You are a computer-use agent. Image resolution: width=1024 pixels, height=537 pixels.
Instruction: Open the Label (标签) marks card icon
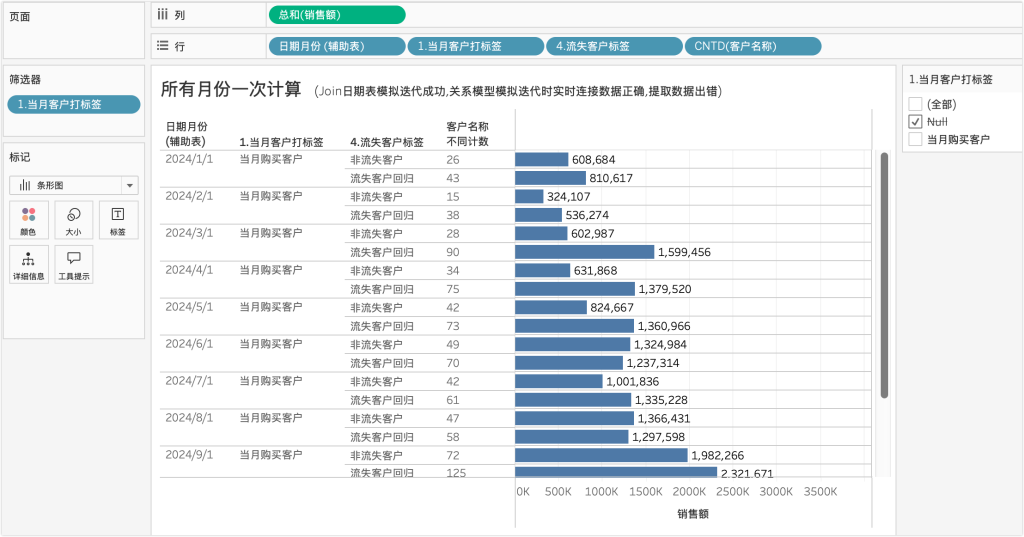coord(118,215)
